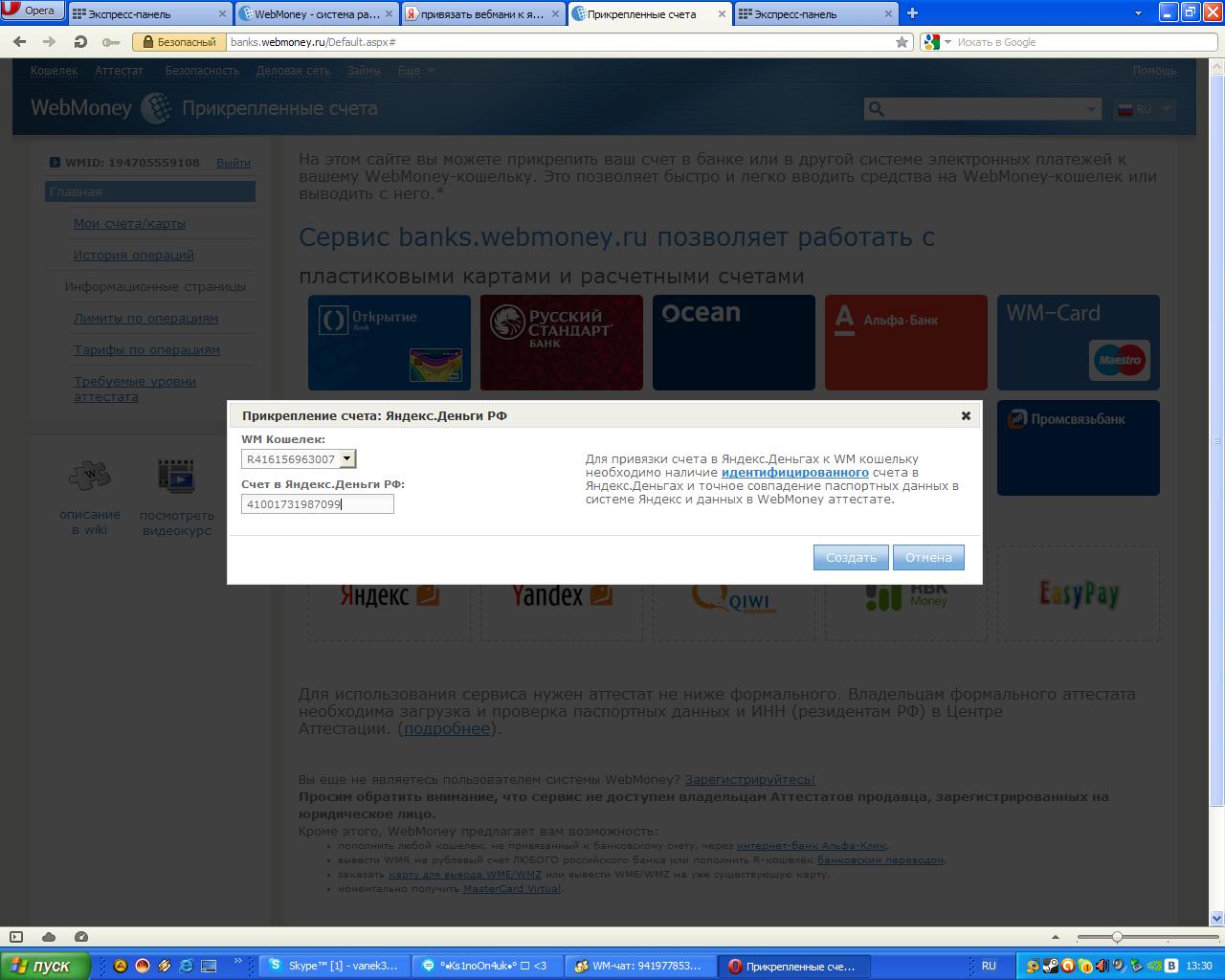Open интернет-банк Альфа-Клик link
Image resolution: width=1225 pixels, height=980 pixels.
[812, 846]
